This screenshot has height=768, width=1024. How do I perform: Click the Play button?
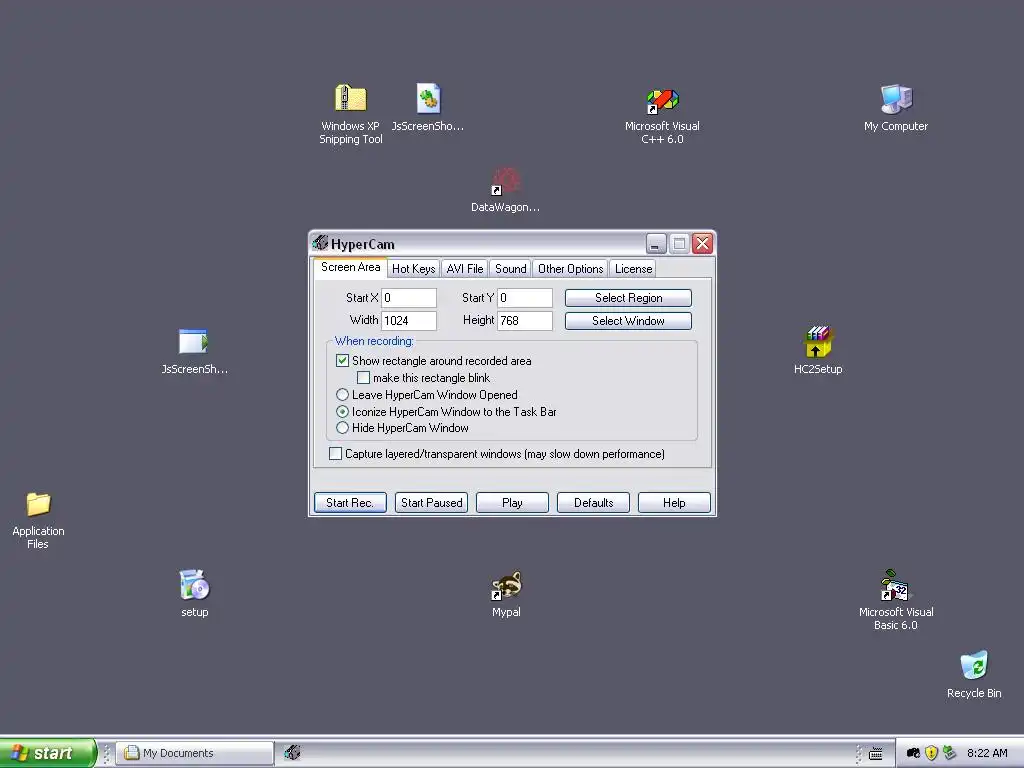(x=512, y=502)
